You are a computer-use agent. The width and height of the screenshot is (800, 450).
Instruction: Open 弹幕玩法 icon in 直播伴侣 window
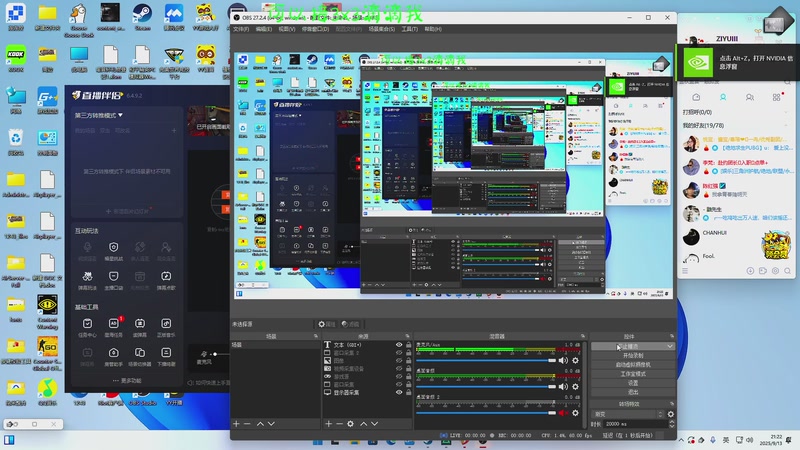pos(87,280)
